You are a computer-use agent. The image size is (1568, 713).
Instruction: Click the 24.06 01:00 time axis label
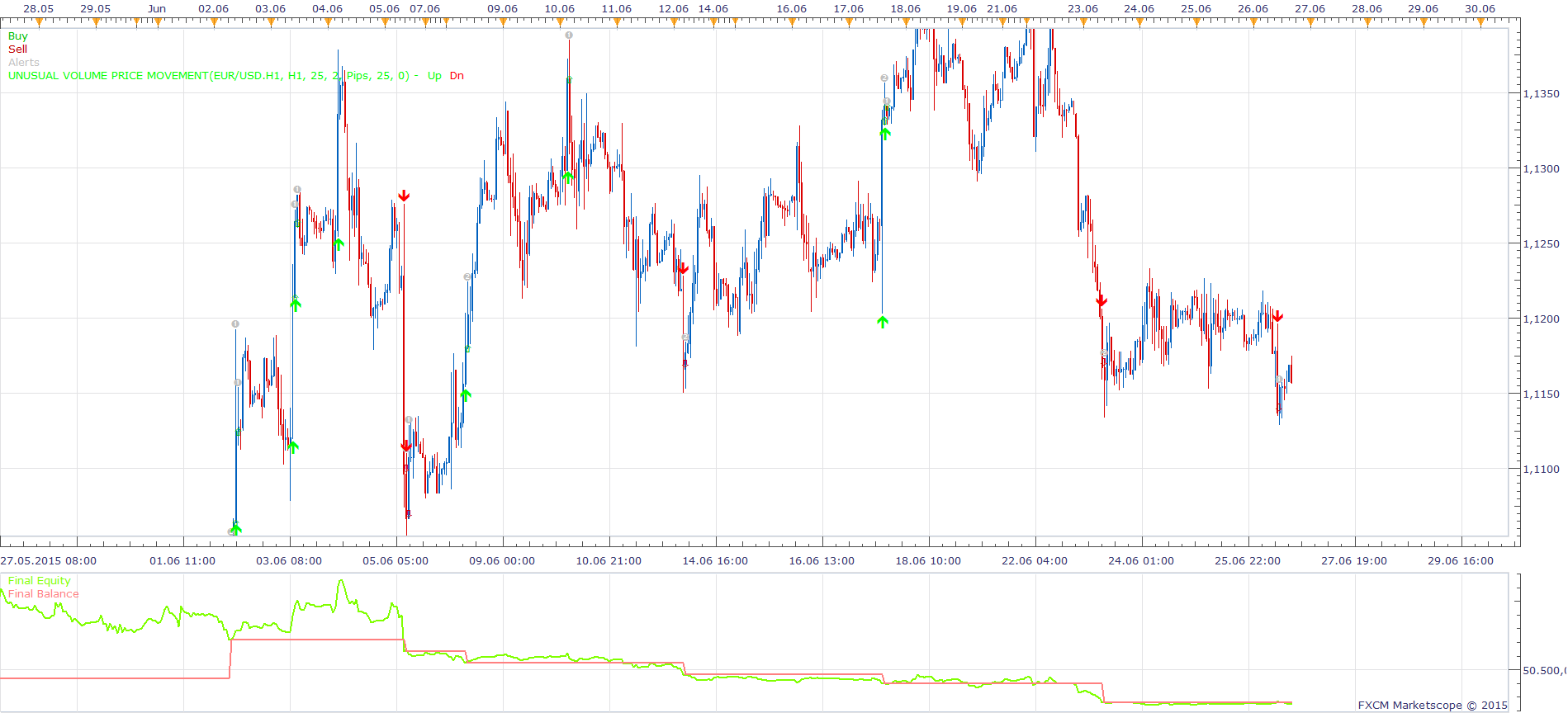point(1141,561)
